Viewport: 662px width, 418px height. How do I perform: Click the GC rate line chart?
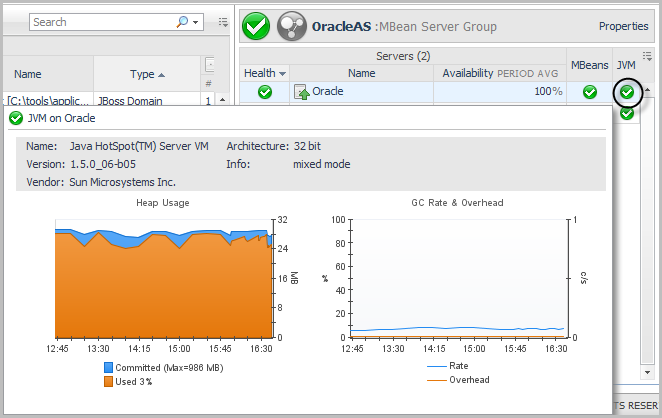pyautogui.click(x=458, y=279)
